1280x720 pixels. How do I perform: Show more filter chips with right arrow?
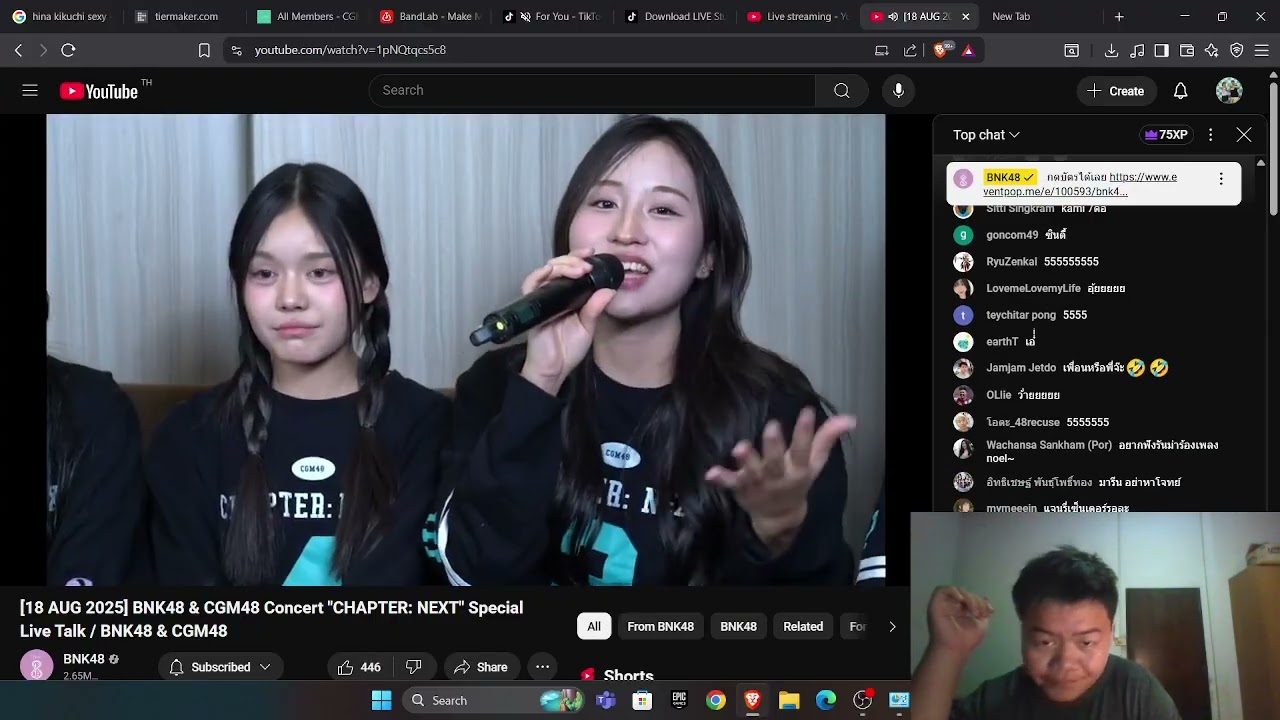pyautogui.click(x=892, y=627)
